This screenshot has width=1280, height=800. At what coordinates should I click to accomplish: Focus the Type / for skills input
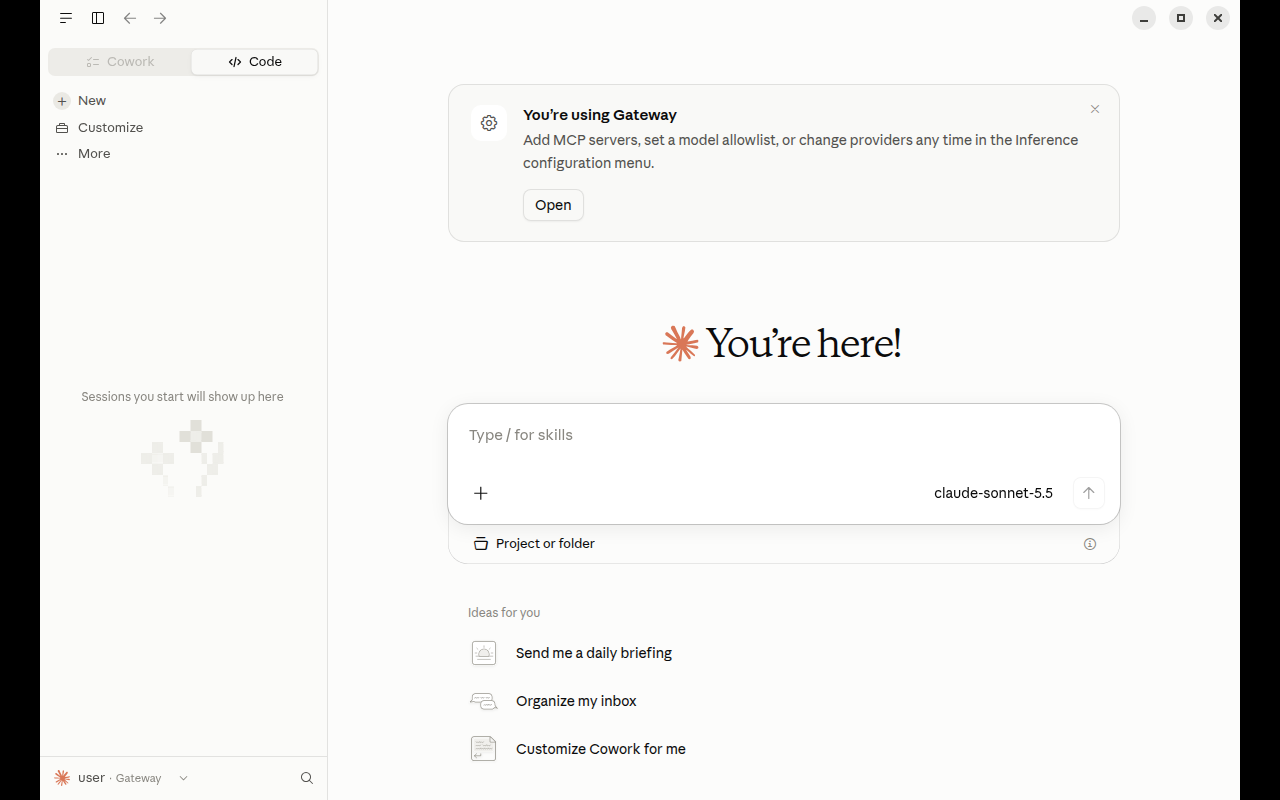coord(784,435)
